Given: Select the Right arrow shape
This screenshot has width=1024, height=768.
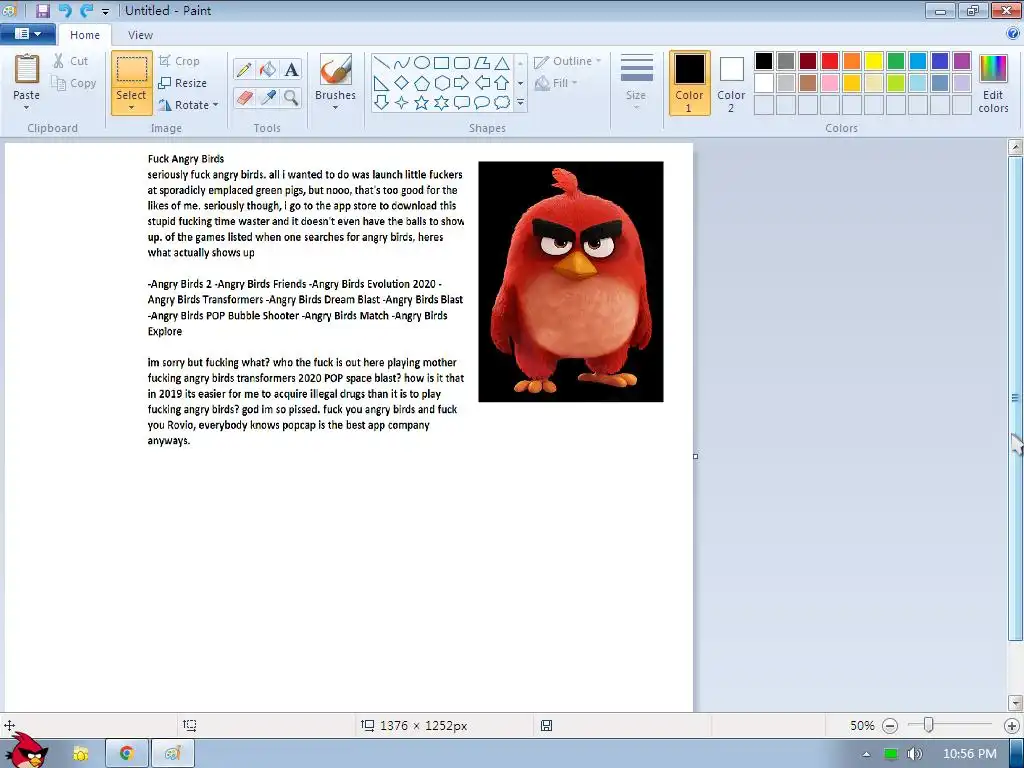Looking at the screenshot, I should coord(462,83).
